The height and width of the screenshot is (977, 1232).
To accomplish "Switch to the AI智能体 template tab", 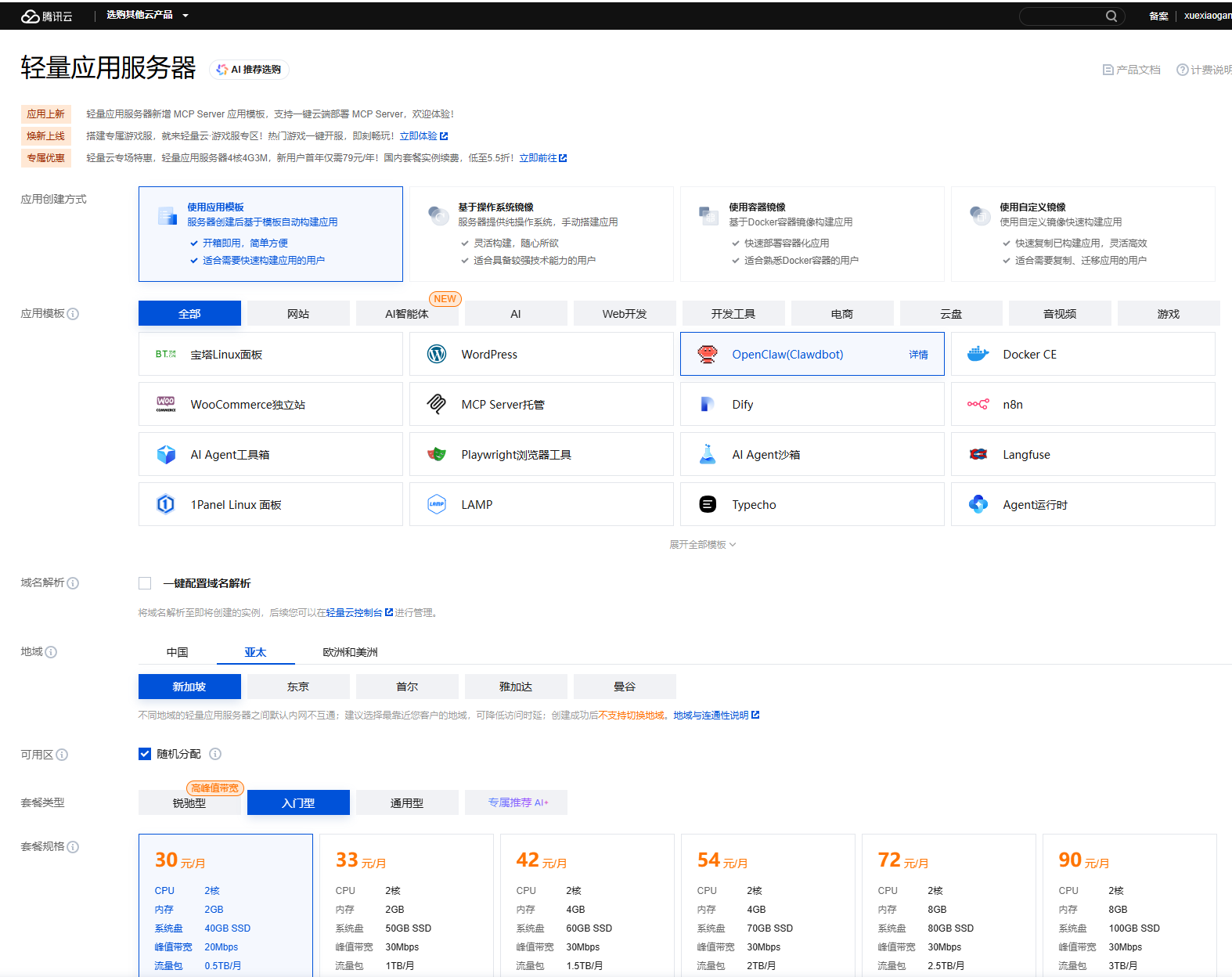I will click(x=407, y=313).
